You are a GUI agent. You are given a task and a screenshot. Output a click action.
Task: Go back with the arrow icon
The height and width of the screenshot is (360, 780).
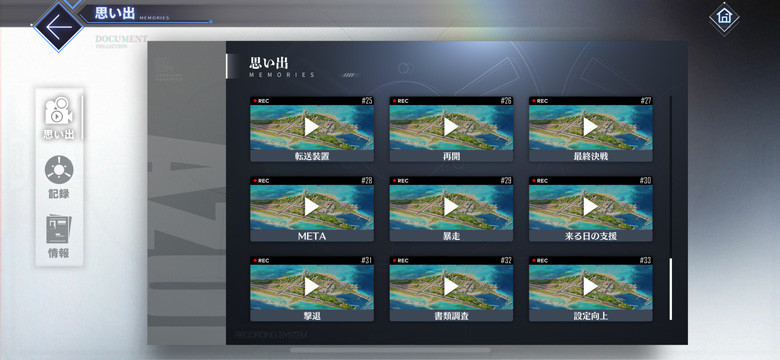click(x=58, y=26)
